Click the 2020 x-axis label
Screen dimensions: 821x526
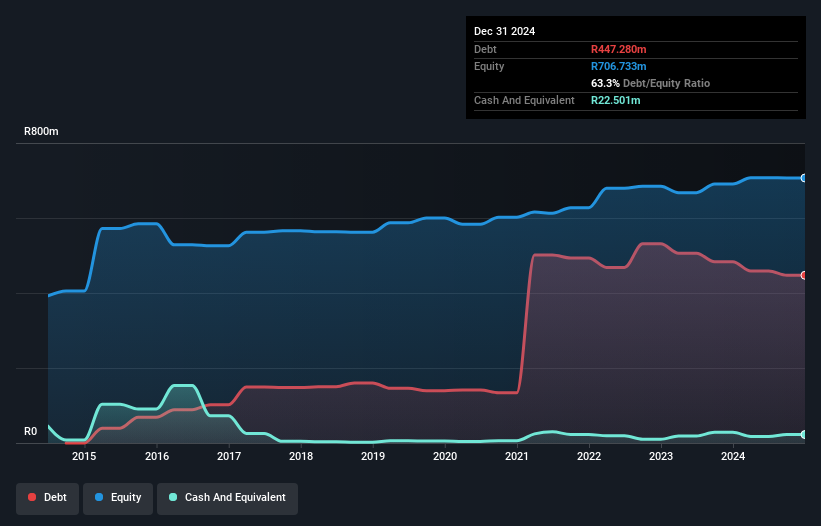pyautogui.click(x=445, y=456)
